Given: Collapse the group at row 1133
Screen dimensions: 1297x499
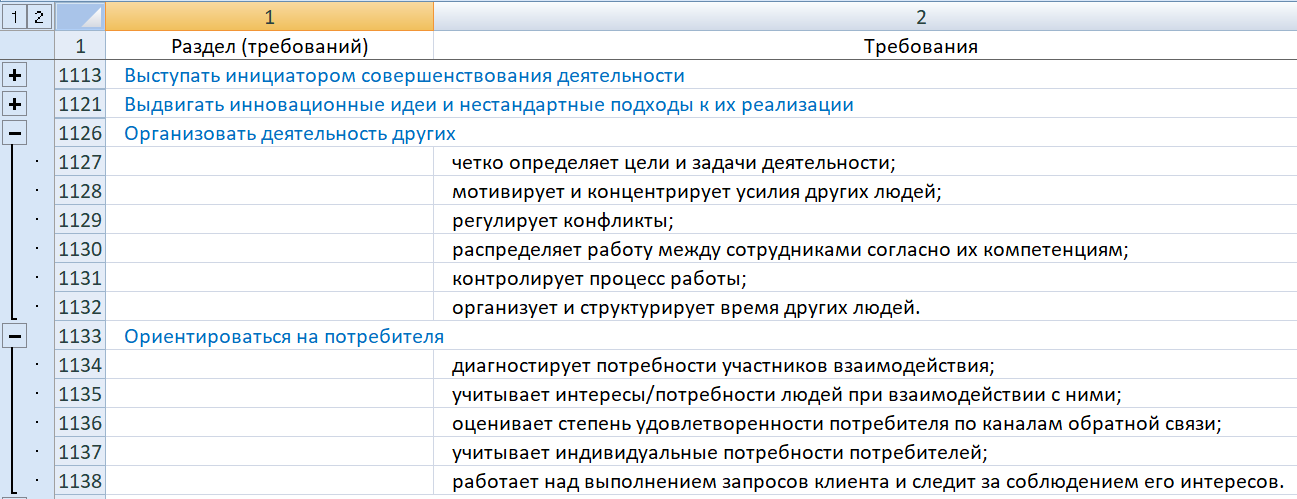Looking at the screenshot, I should [x=15, y=337].
